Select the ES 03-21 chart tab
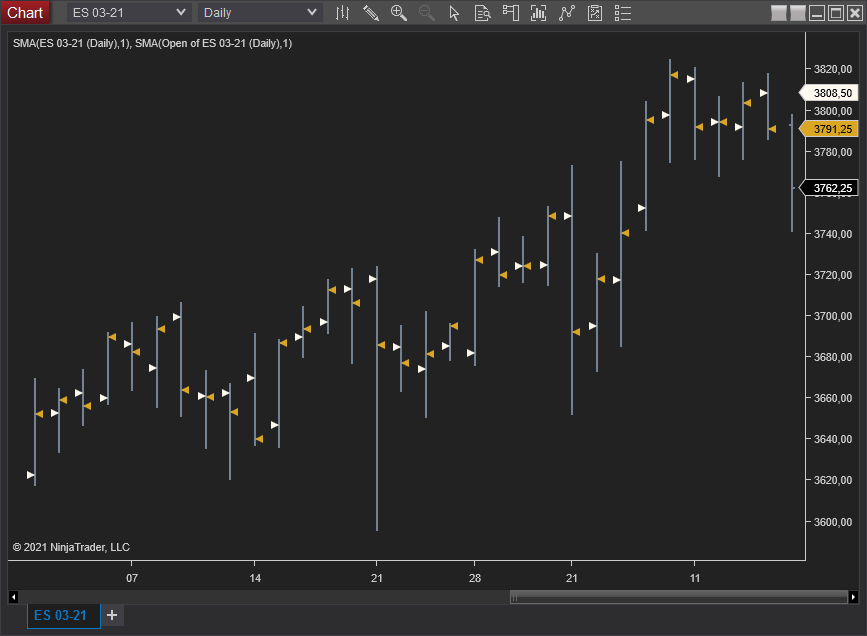Viewport: 867px width, 636px height. (64, 616)
